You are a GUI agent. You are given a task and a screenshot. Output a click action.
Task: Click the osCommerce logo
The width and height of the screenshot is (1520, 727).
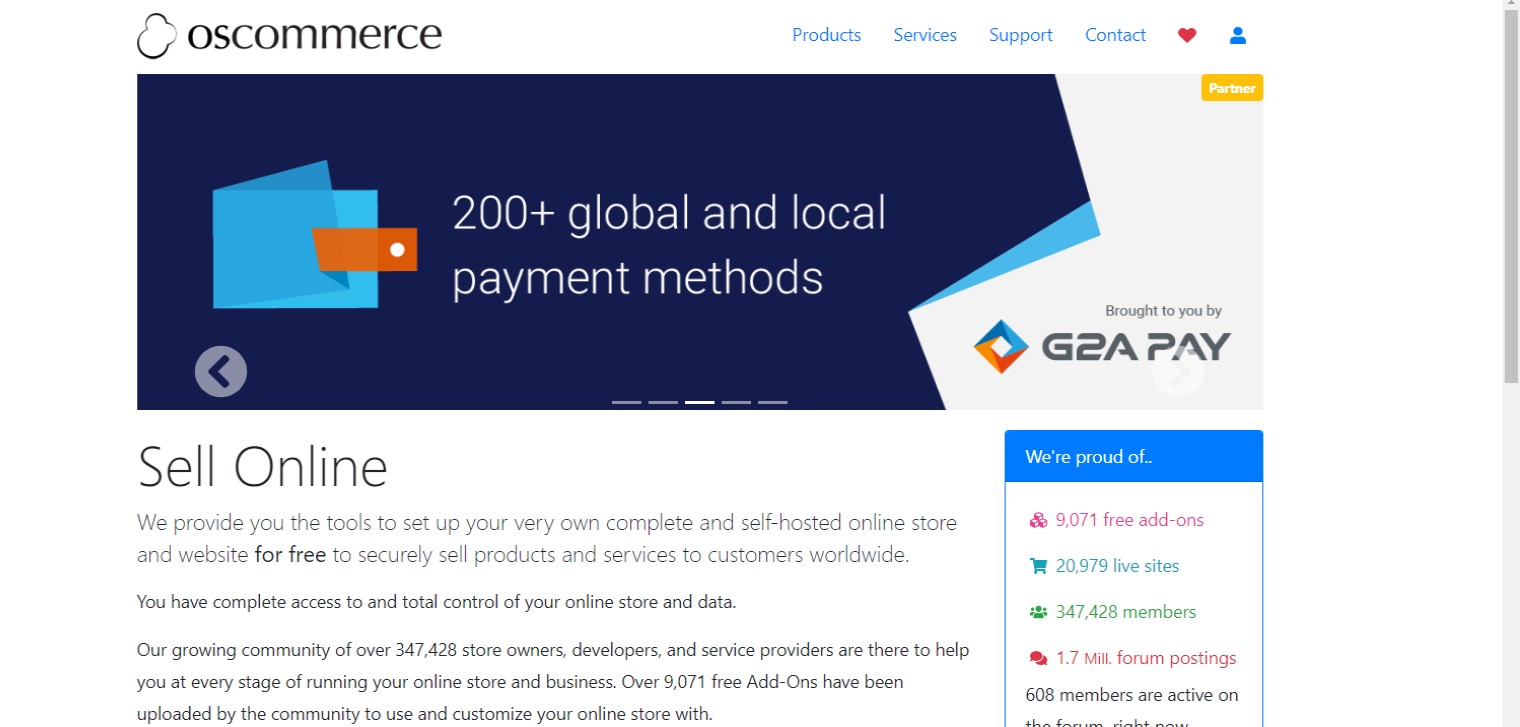(289, 36)
